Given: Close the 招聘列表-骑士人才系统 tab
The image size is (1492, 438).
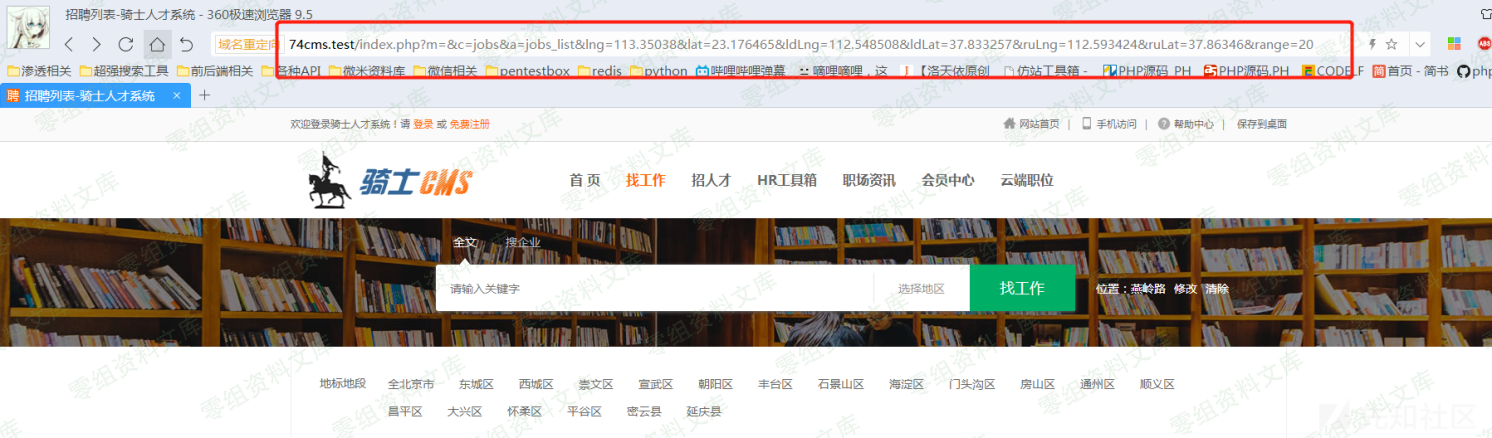Looking at the screenshot, I should tap(177, 96).
